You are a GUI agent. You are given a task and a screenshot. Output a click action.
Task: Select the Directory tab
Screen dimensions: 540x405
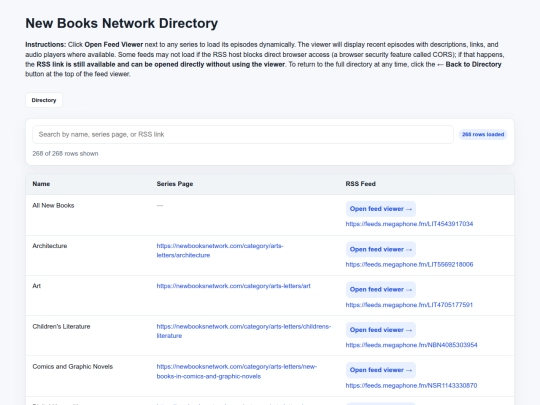pos(44,100)
